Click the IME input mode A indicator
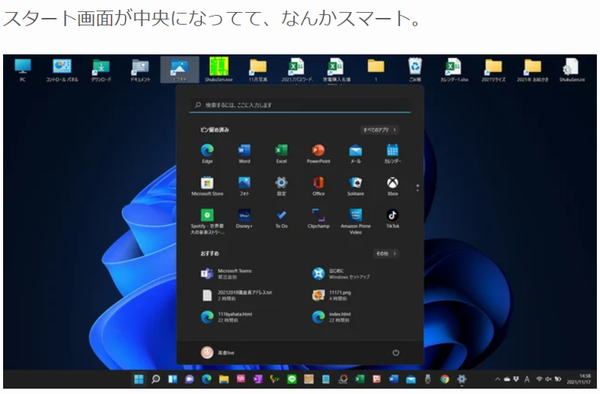600x394 pixels. tap(527, 379)
